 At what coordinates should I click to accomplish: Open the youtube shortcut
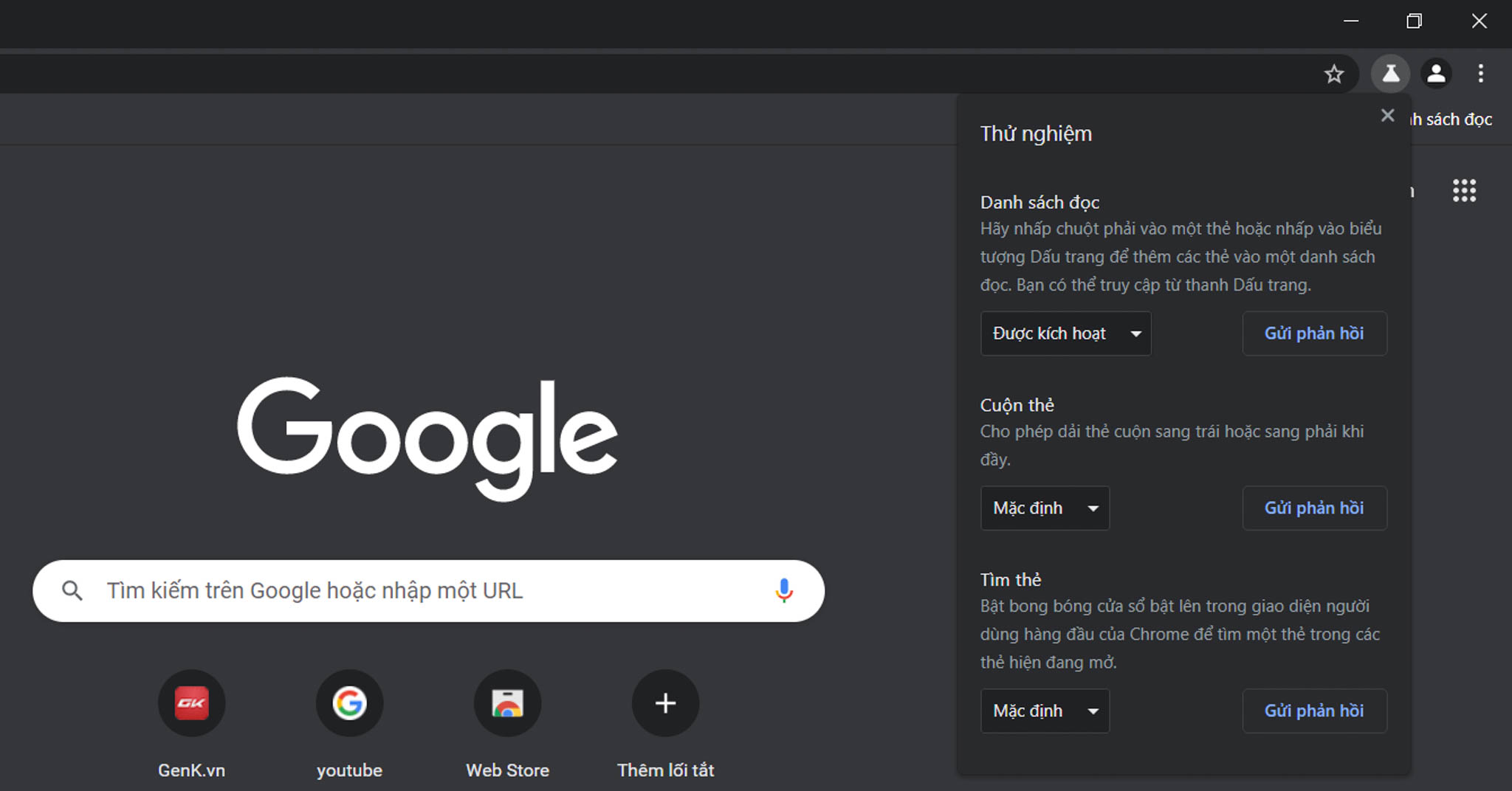click(349, 702)
